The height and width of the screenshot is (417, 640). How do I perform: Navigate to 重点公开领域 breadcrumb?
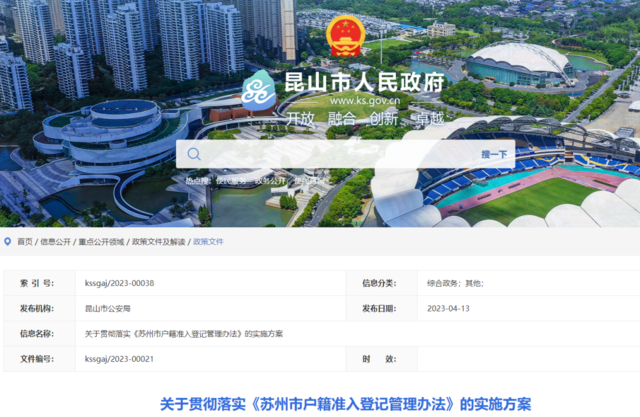(x=101, y=242)
